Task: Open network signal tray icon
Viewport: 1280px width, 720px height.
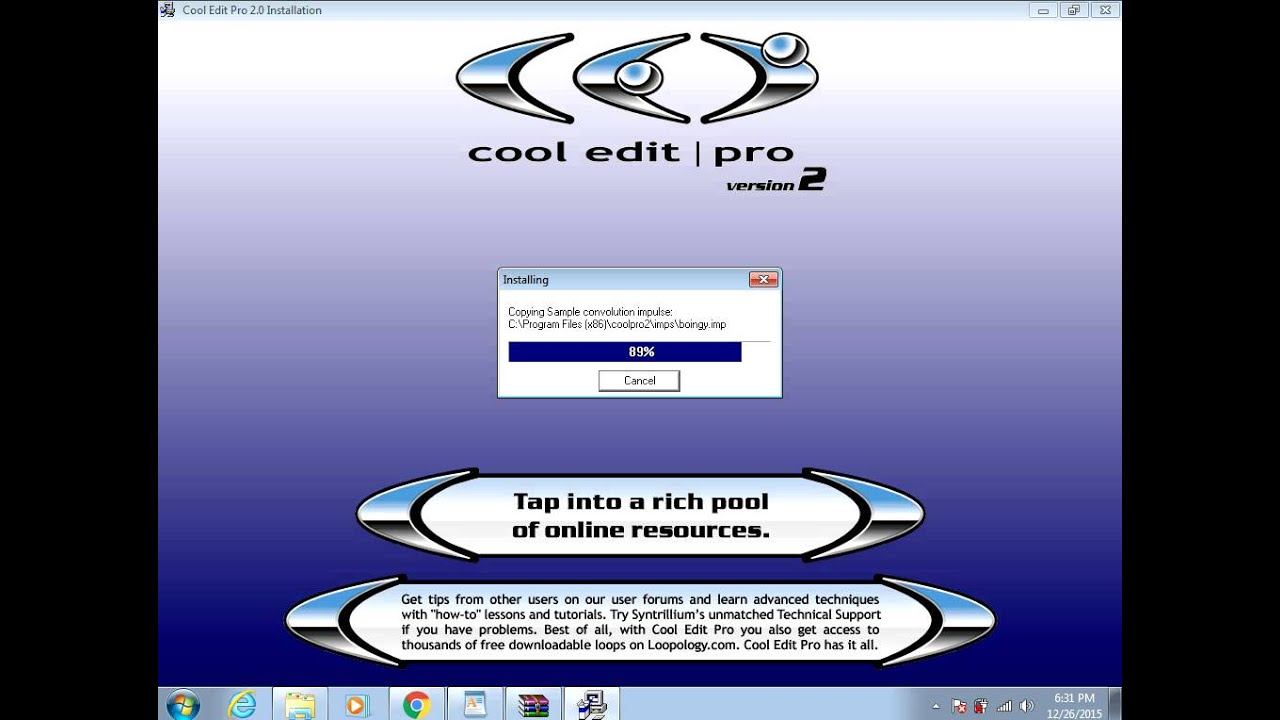Action: pos(1004,705)
